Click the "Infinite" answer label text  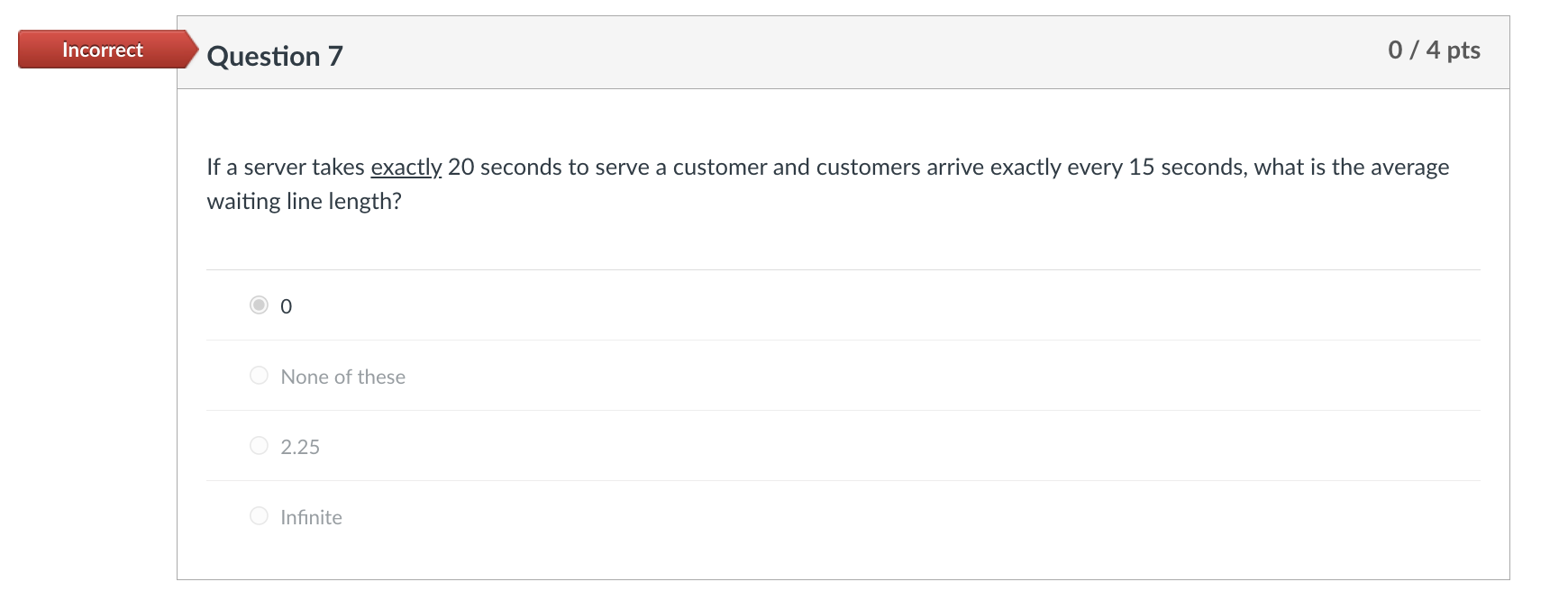point(311,517)
